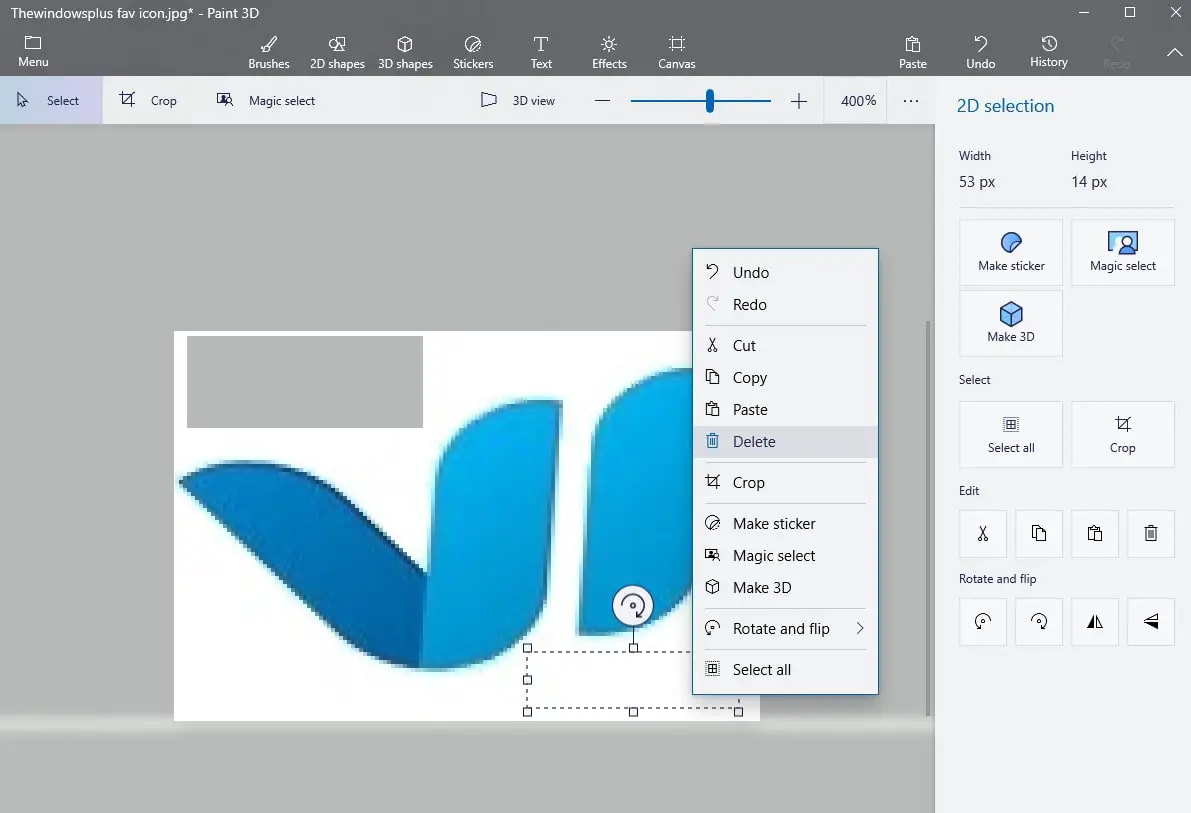Open the History panel
The image size is (1191, 813).
point(1049,52)
